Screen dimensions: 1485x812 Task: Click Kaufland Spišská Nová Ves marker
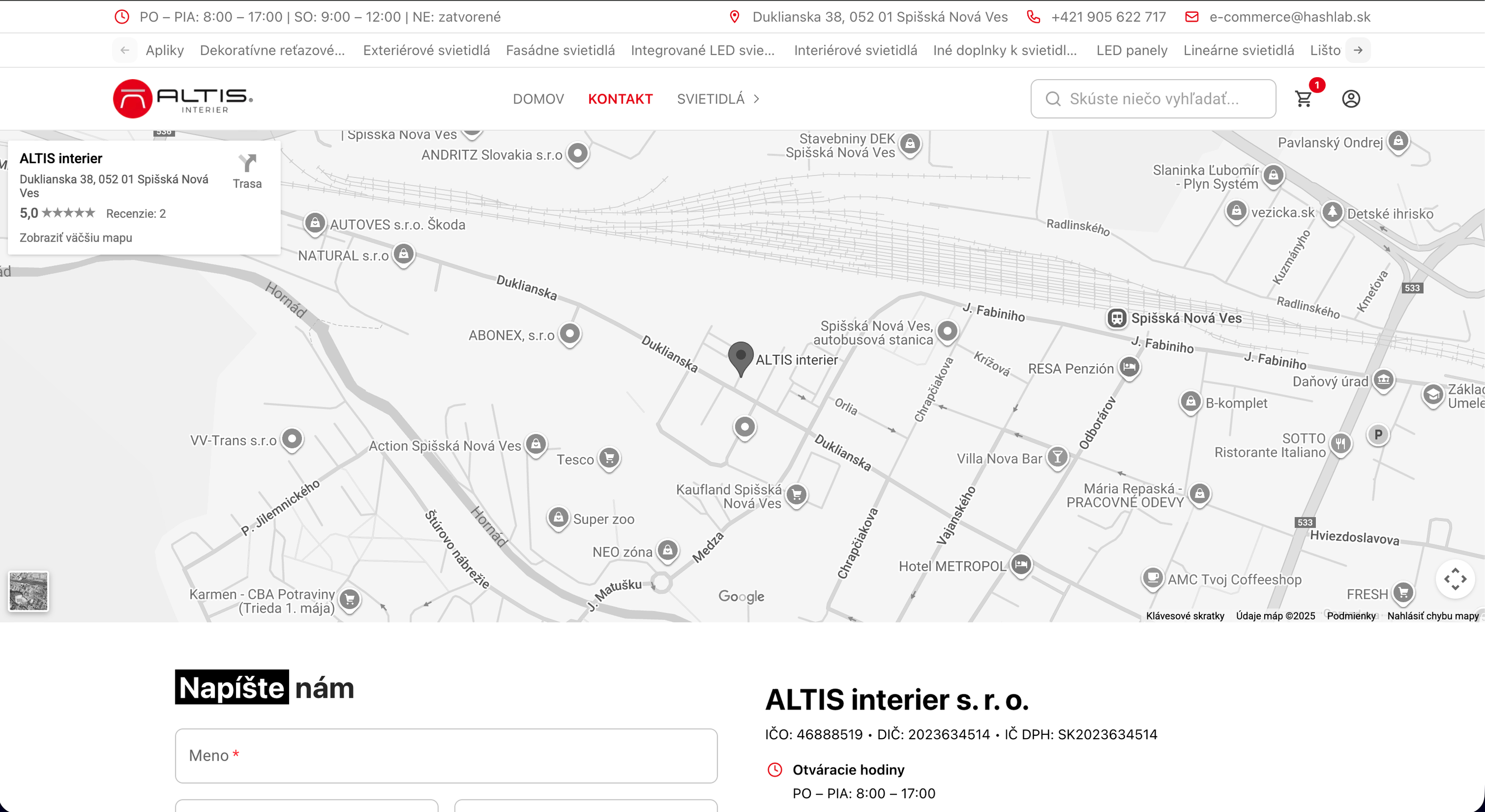coord(796,495)
